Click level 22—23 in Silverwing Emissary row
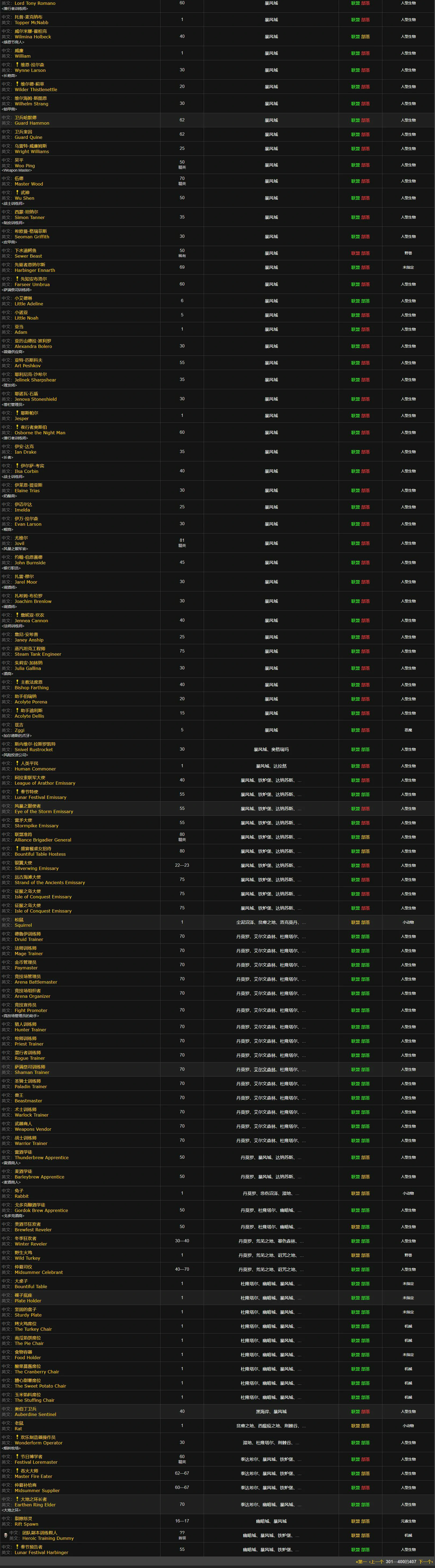 point(182,865)
